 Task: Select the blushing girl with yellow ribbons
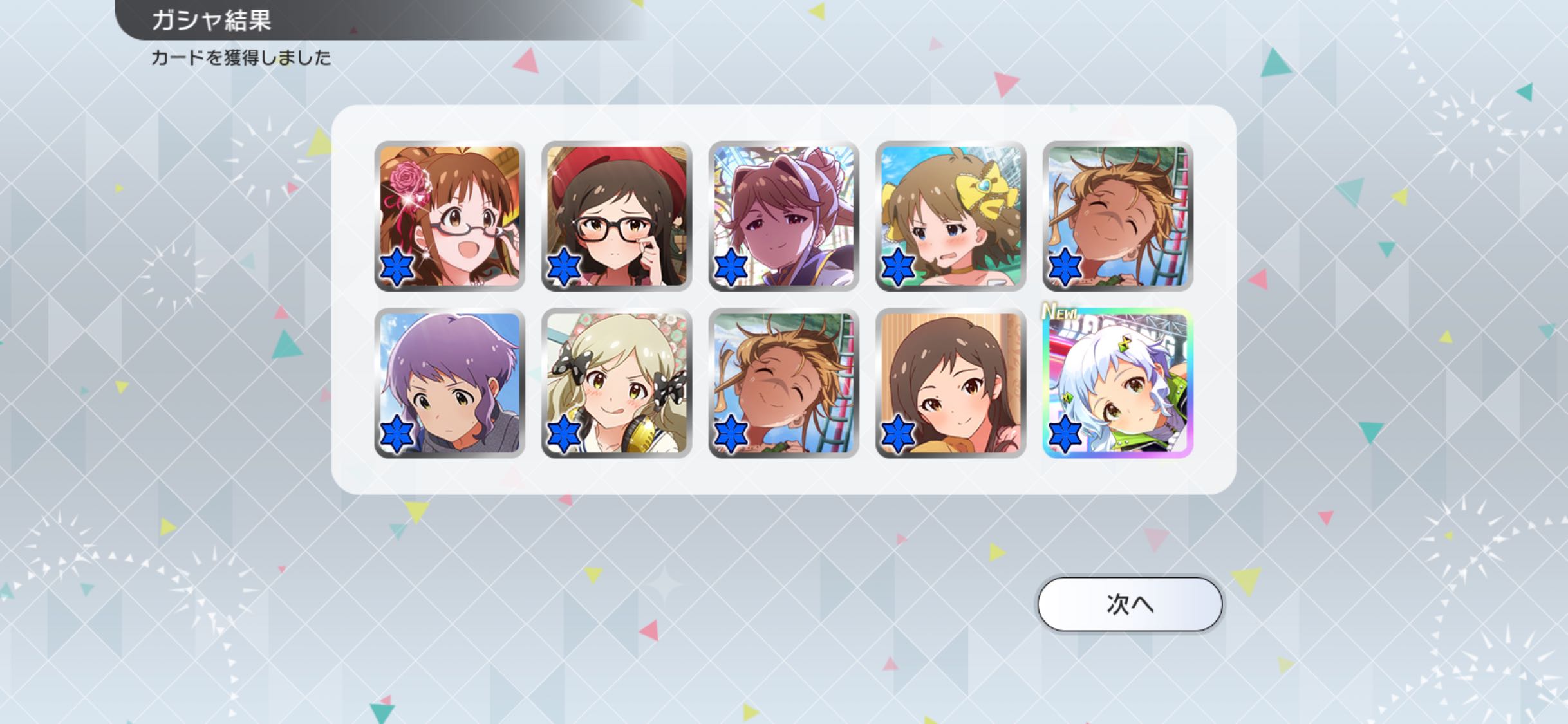(951, 216)
